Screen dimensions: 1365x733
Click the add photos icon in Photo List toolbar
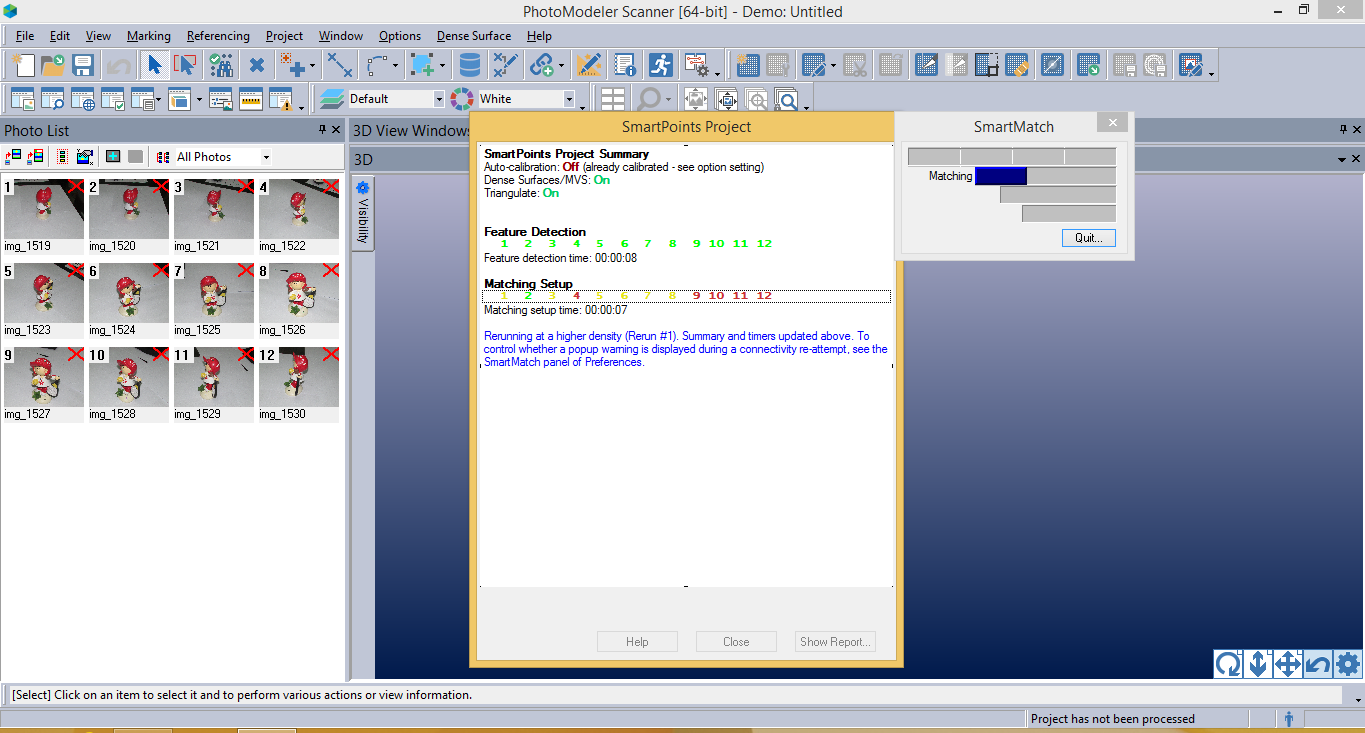click(13, 157)
